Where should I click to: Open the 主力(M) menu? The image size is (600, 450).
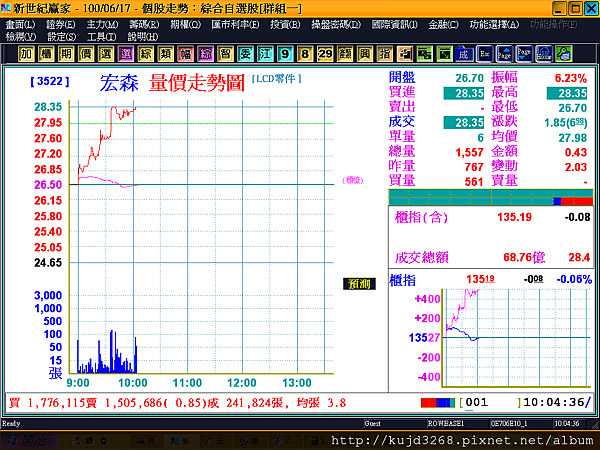[102, 24]
